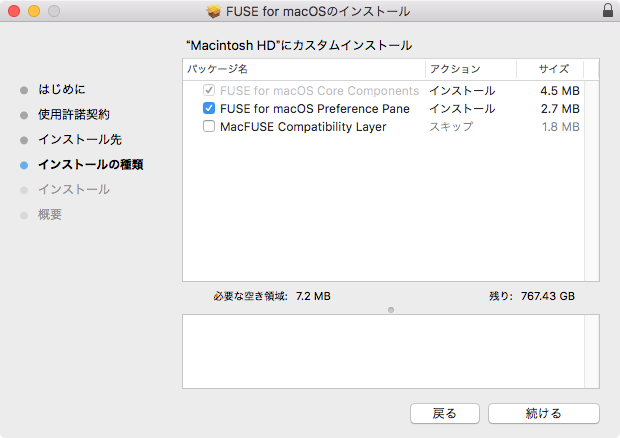
Task: Select the はじめに step in sidebar
Action: [x=62, y=89]
